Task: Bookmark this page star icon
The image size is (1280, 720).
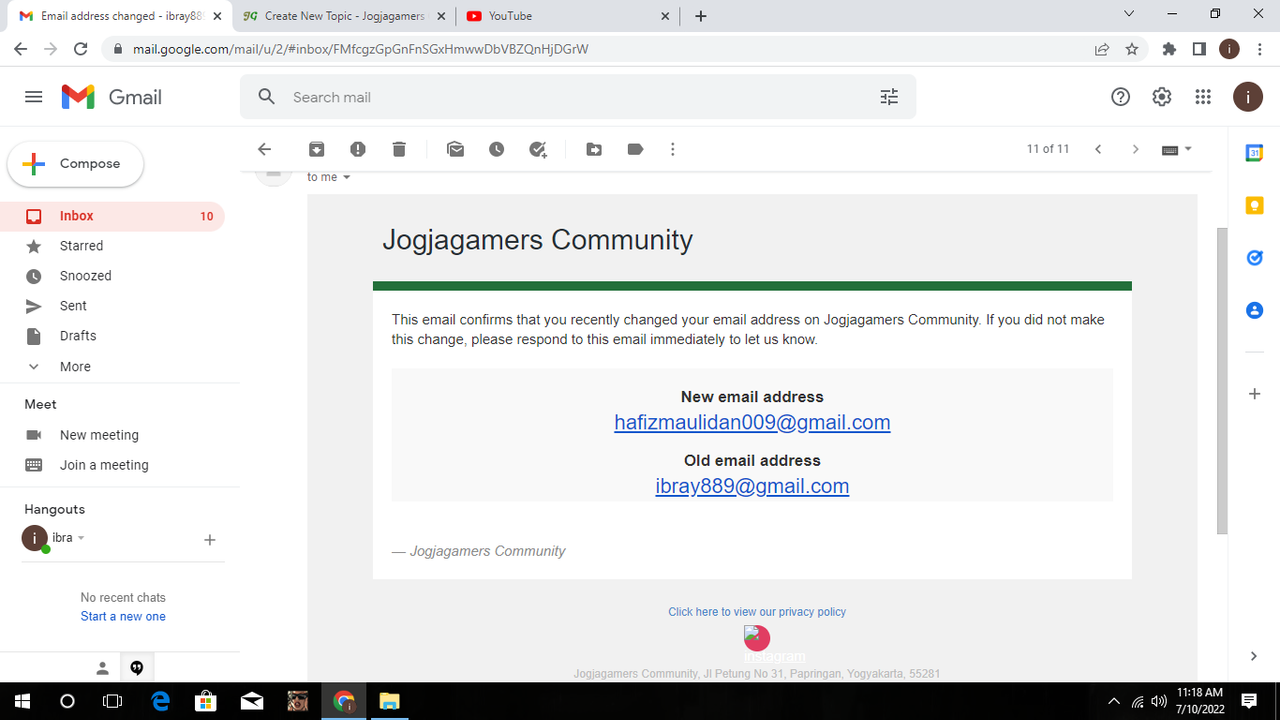Action: pos(1132,49)
